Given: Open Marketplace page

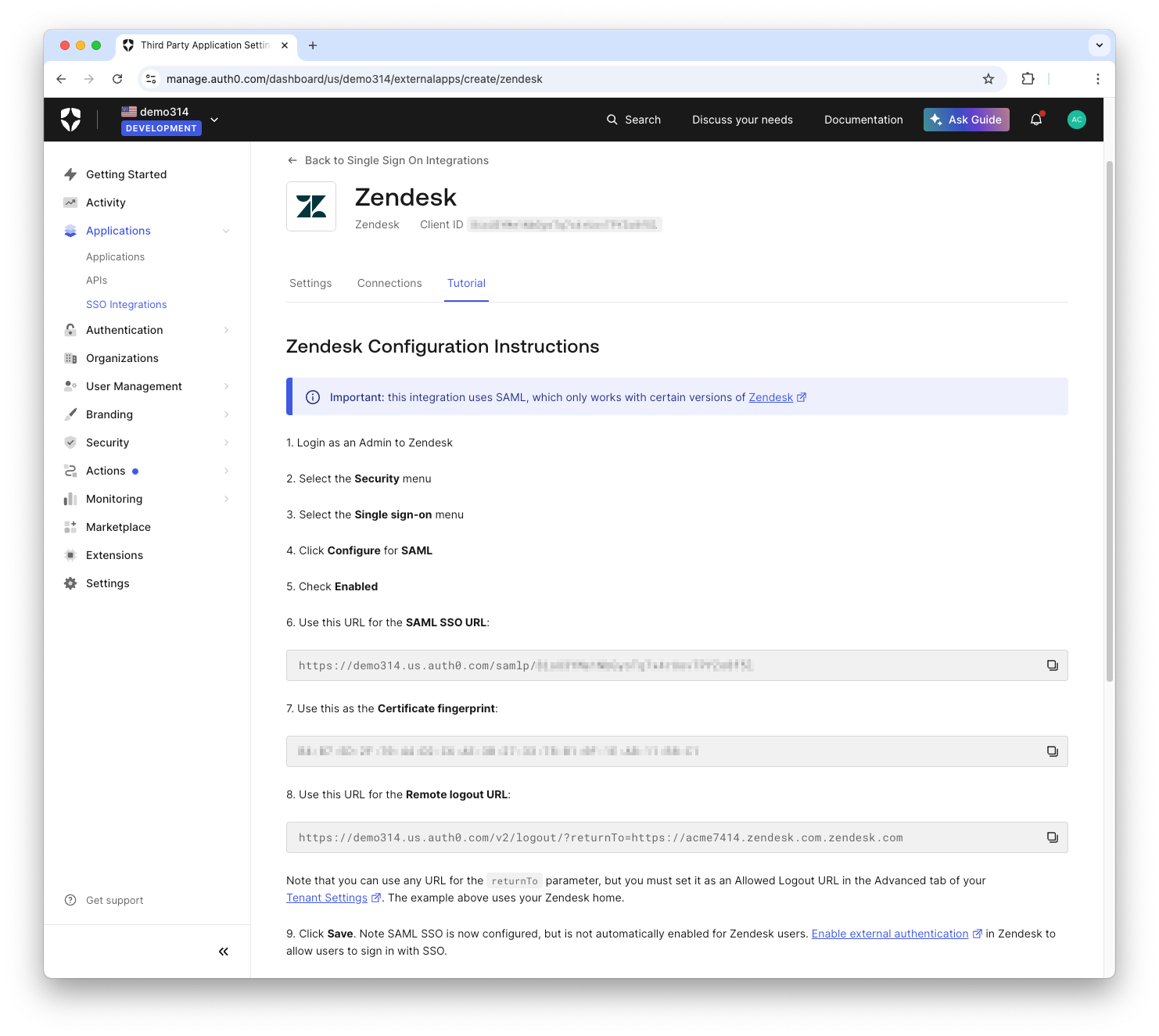Looking at the screenshot, I should tap(118, 527).
